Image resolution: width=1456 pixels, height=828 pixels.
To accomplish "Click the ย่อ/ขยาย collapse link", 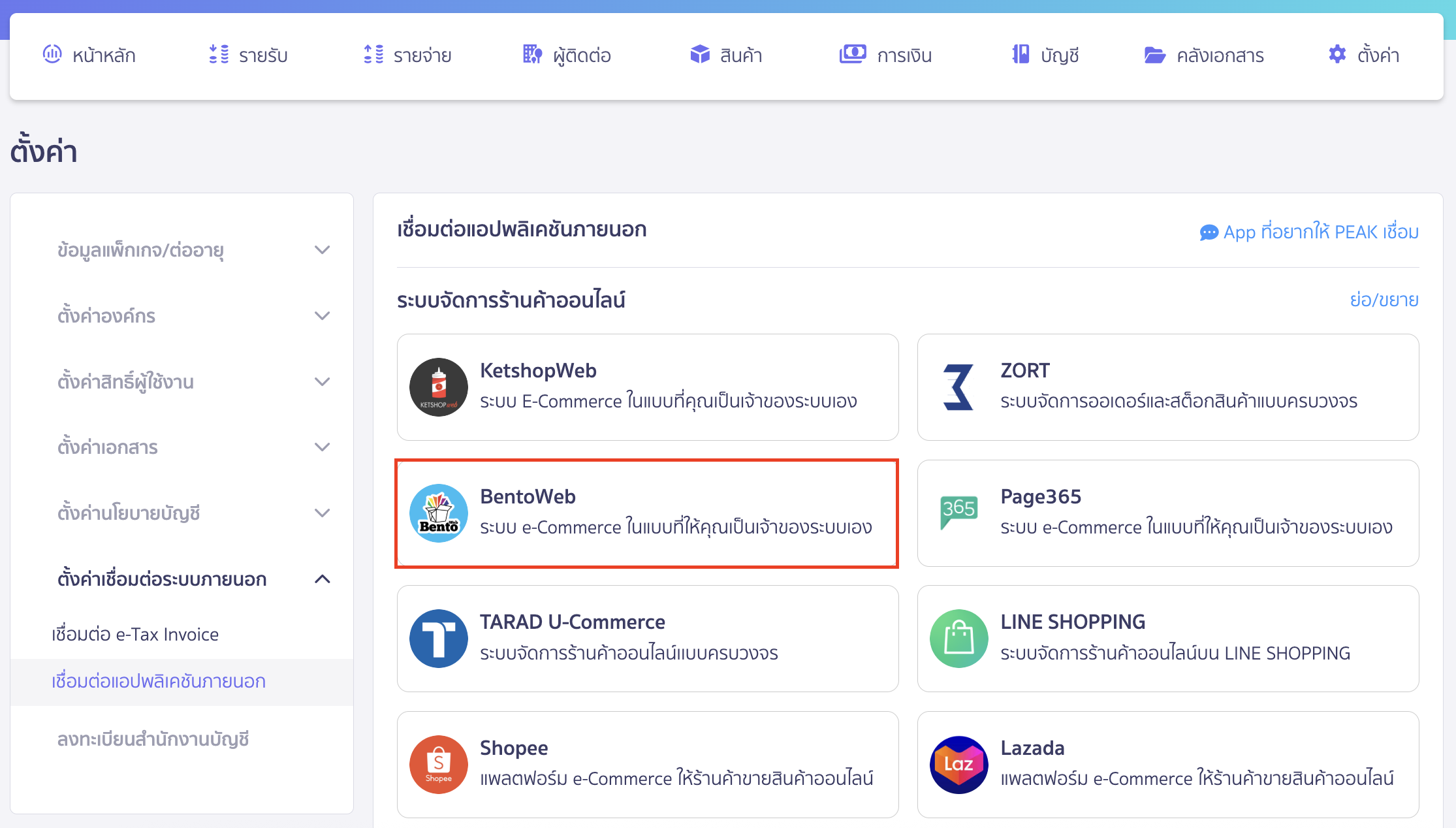I will click(x=1384, y=299).
